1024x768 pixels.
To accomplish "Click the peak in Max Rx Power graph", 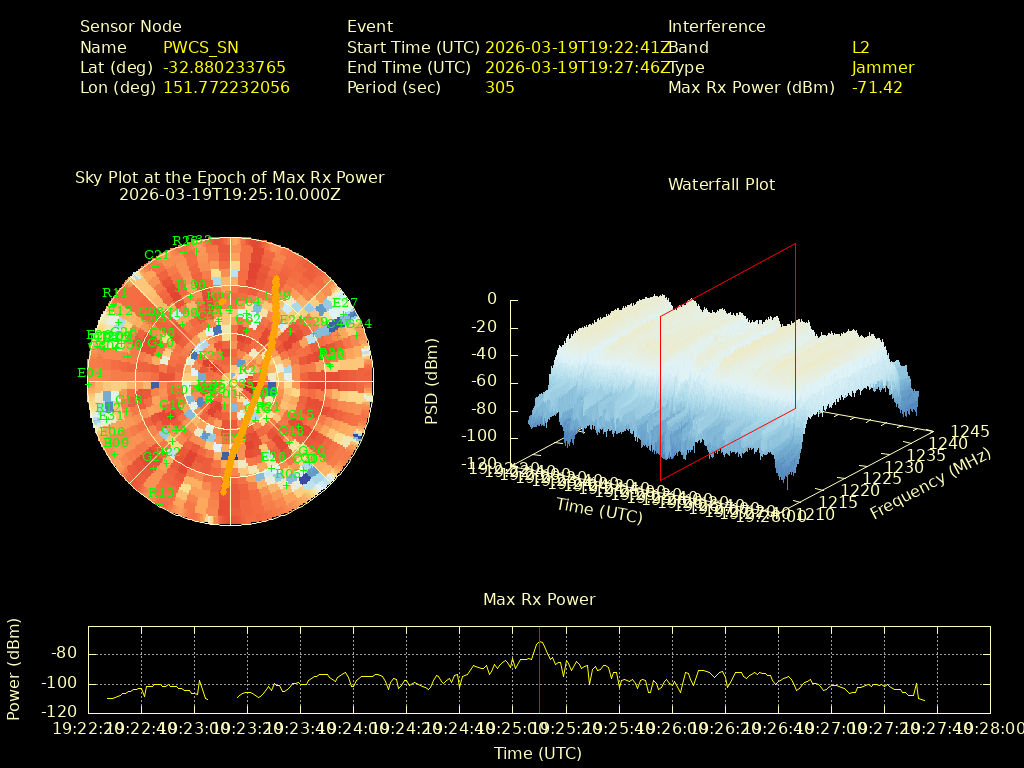I will (540, 643).
